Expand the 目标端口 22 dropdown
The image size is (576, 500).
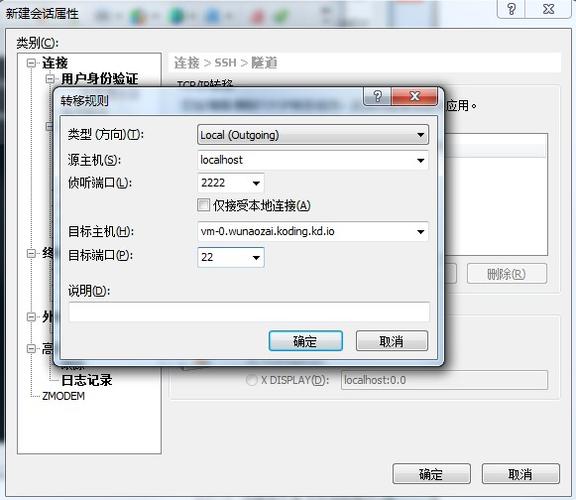coord(256,258)
